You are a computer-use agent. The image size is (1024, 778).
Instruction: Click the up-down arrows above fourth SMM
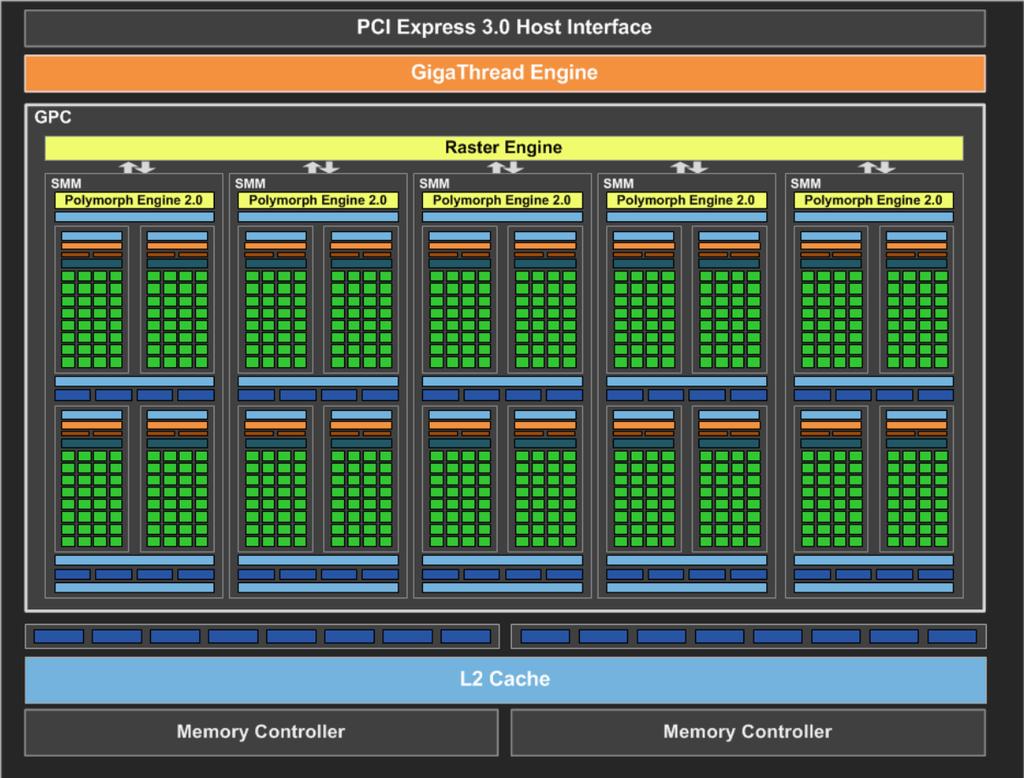pos(690,167)
